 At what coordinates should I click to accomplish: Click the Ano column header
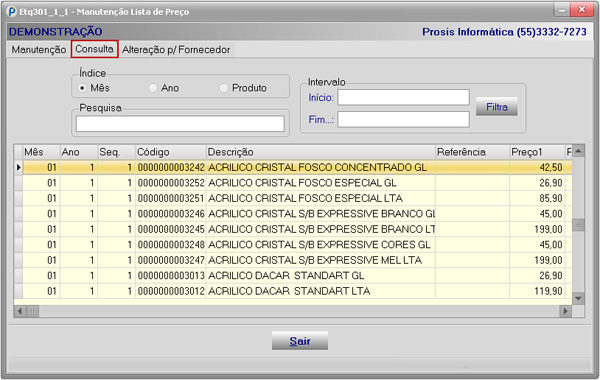coord(78,152)
